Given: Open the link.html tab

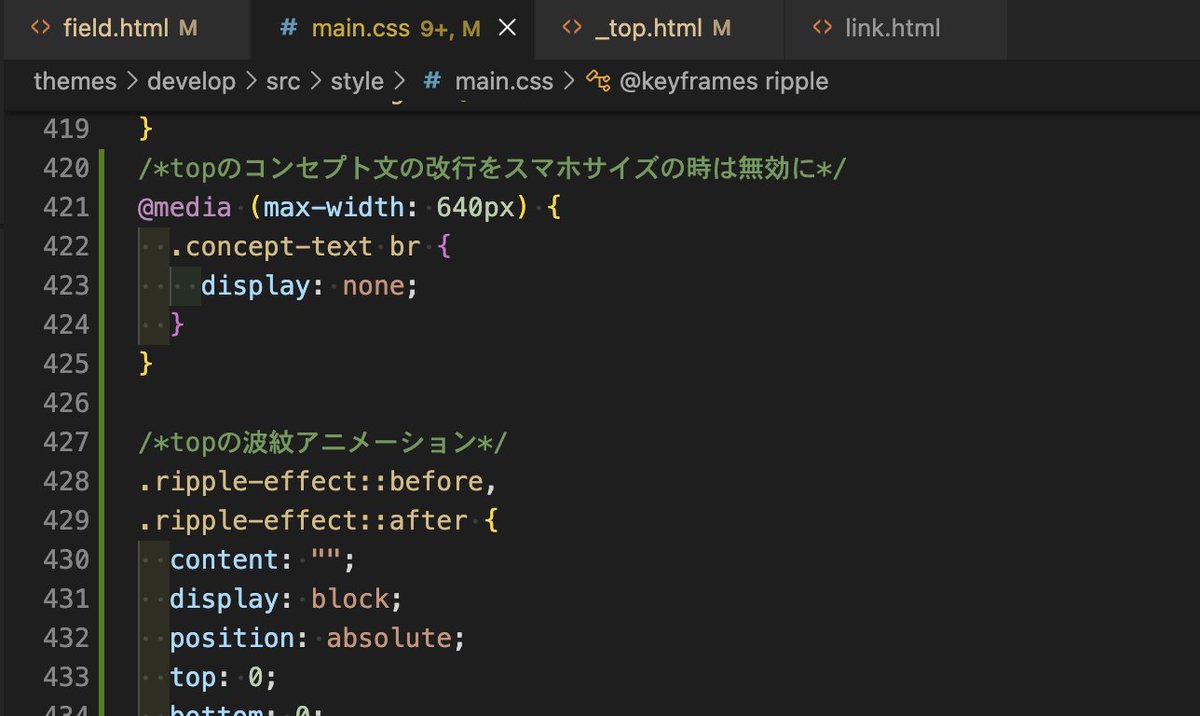Looking at the screenshot, I should (895, 29).
